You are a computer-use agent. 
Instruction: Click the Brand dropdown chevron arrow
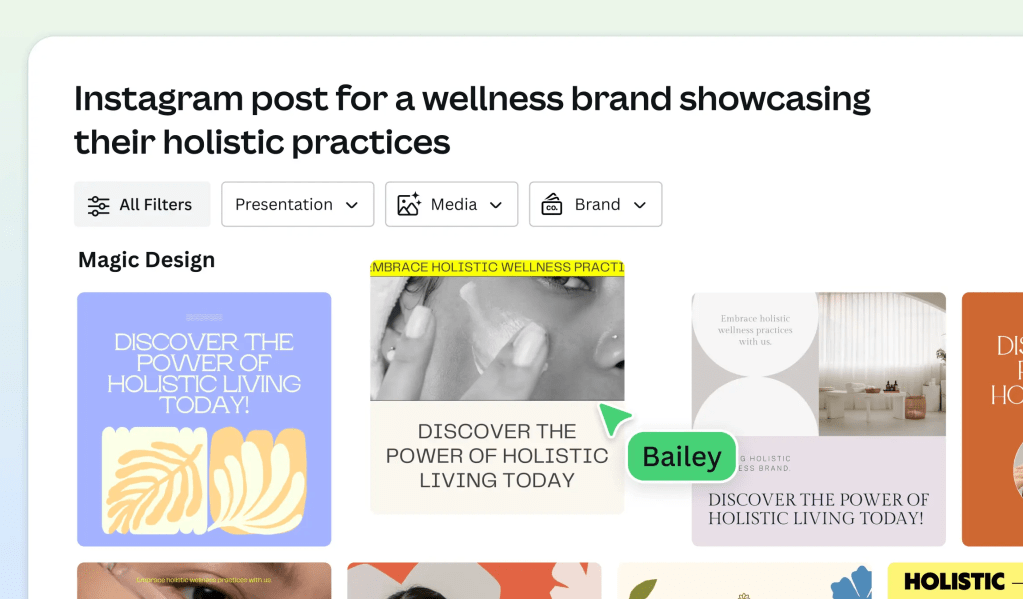click(x=640, y=205)
